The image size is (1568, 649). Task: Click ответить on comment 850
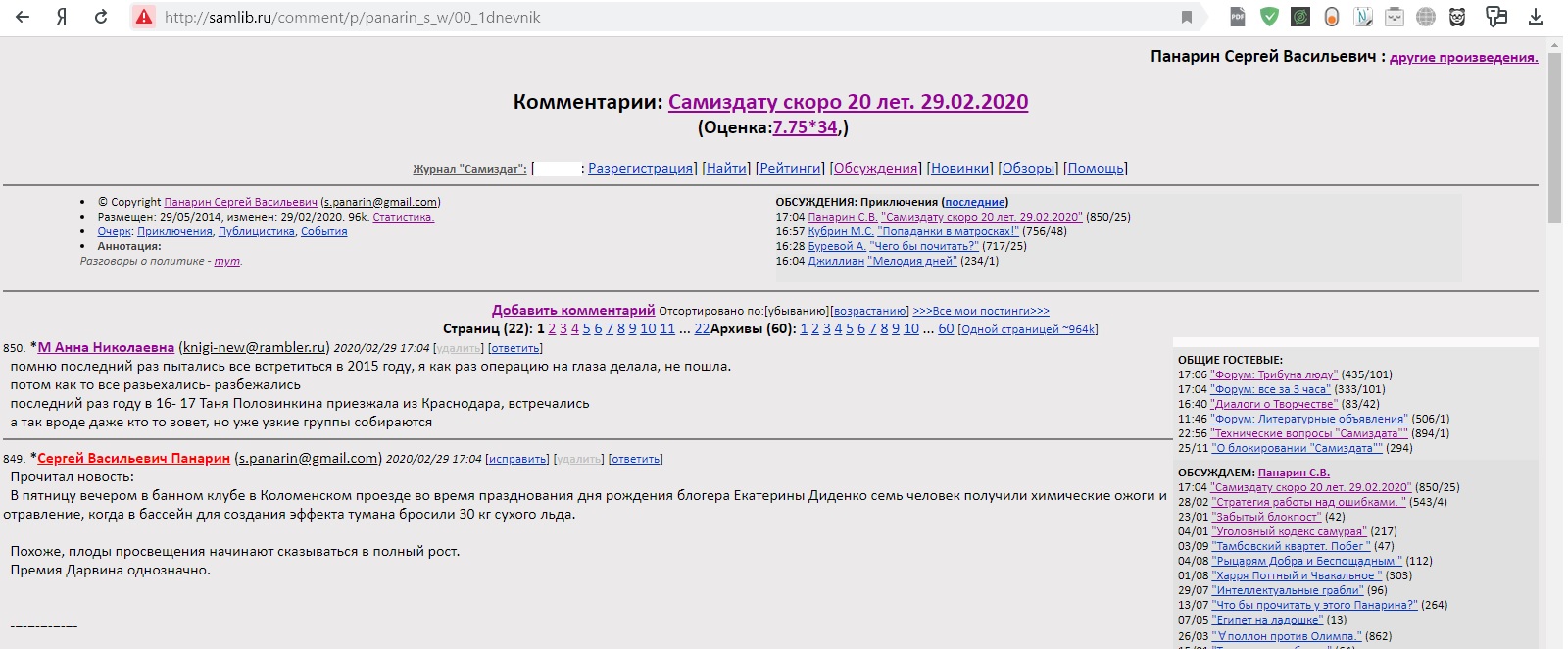514,348
